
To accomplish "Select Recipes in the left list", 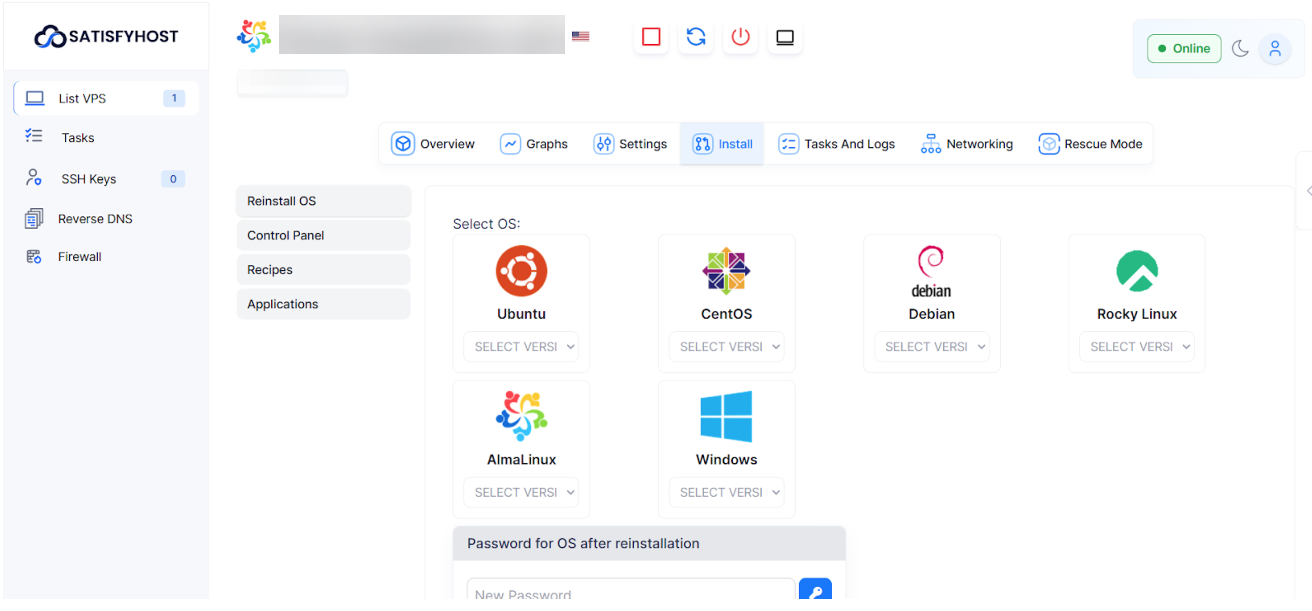I will 324,270.
